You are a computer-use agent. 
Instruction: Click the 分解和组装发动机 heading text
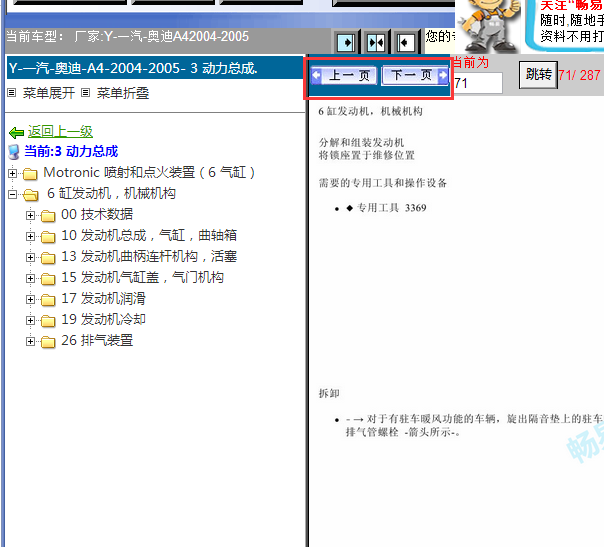[361, 143]
